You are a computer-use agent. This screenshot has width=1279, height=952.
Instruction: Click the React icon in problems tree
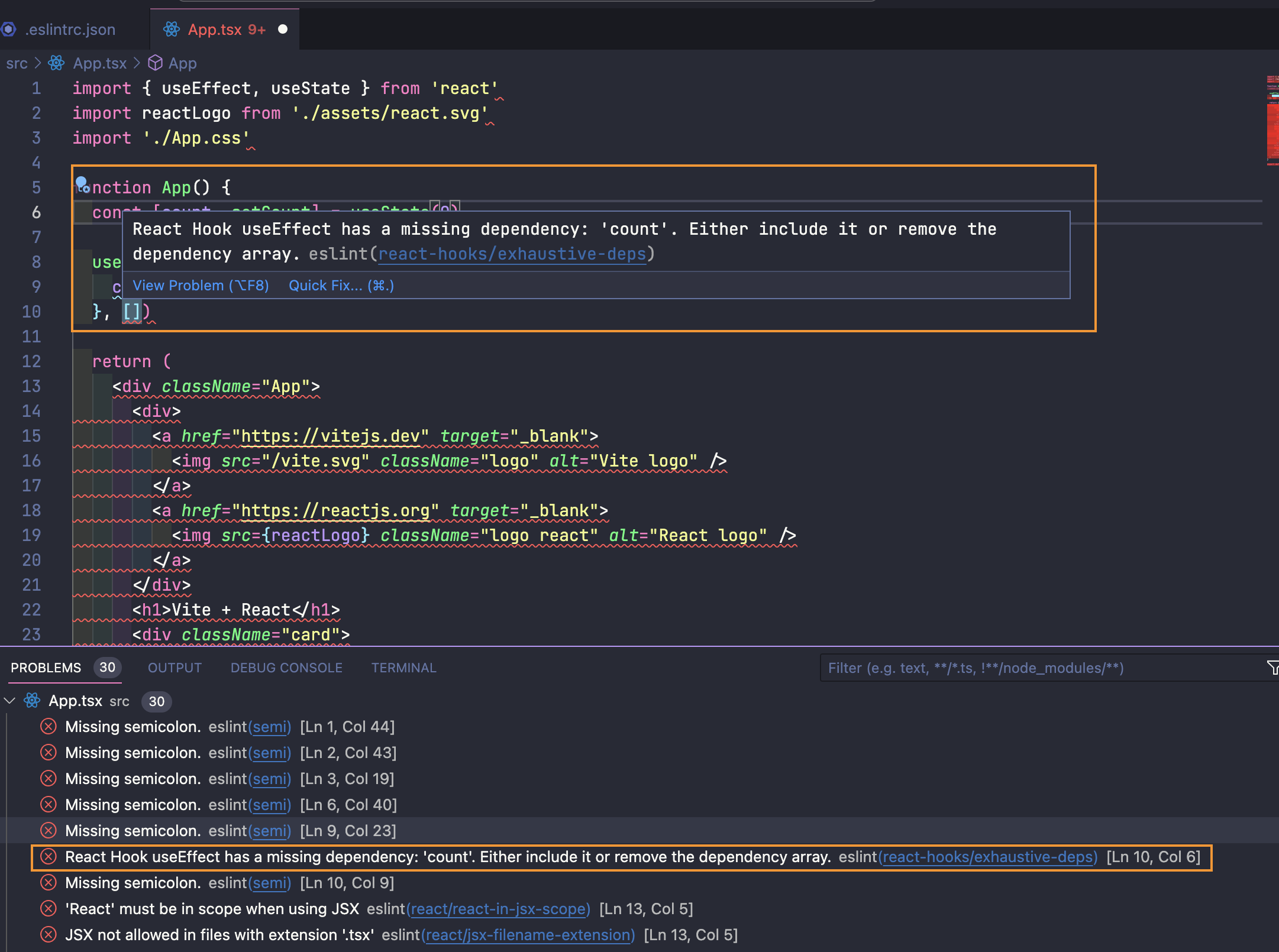tap(32, 701)
